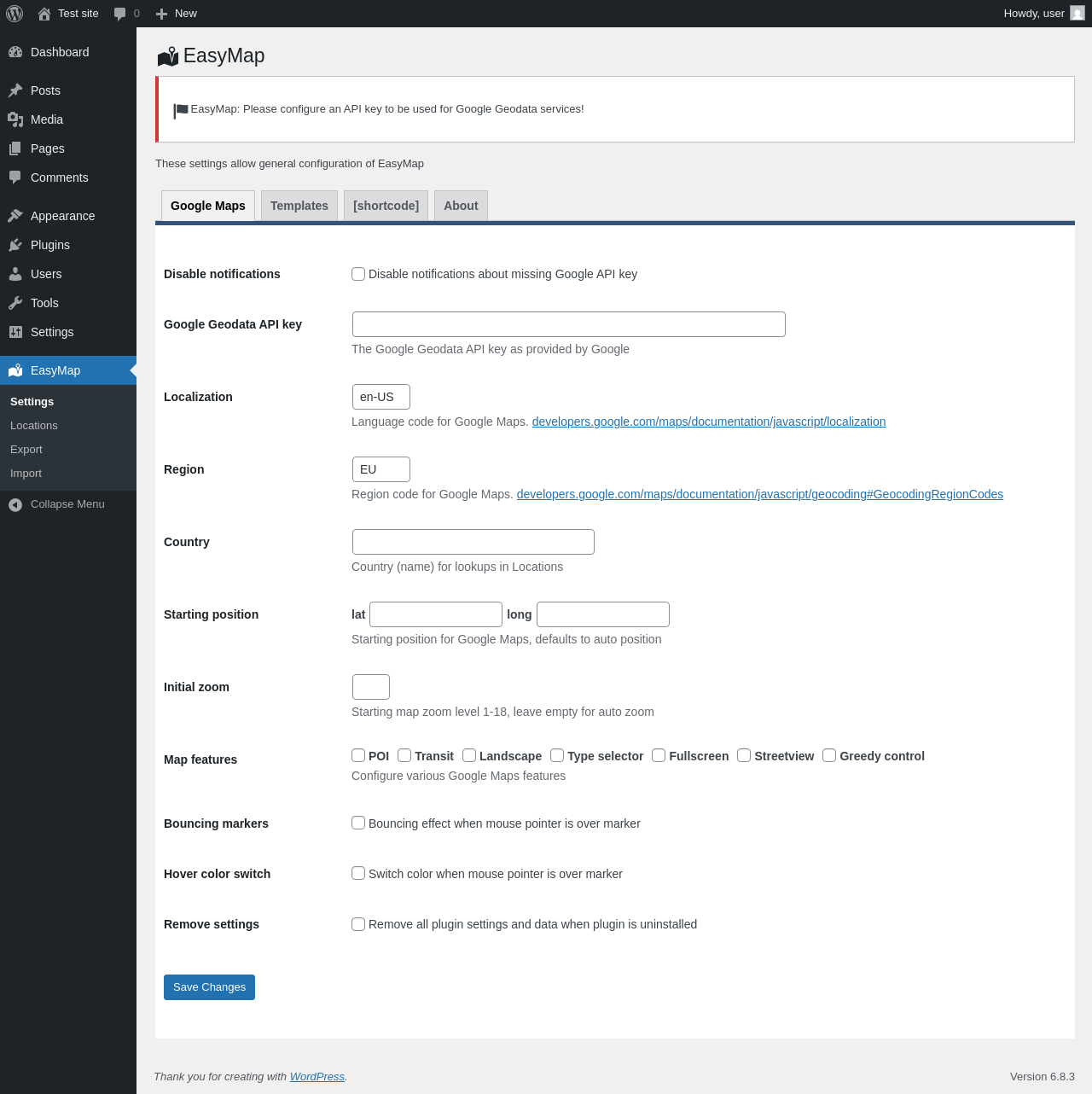This screenshot has height=1094, width=1092.
Task: Click the Plugins plug icon
Action: coord(15,245)
